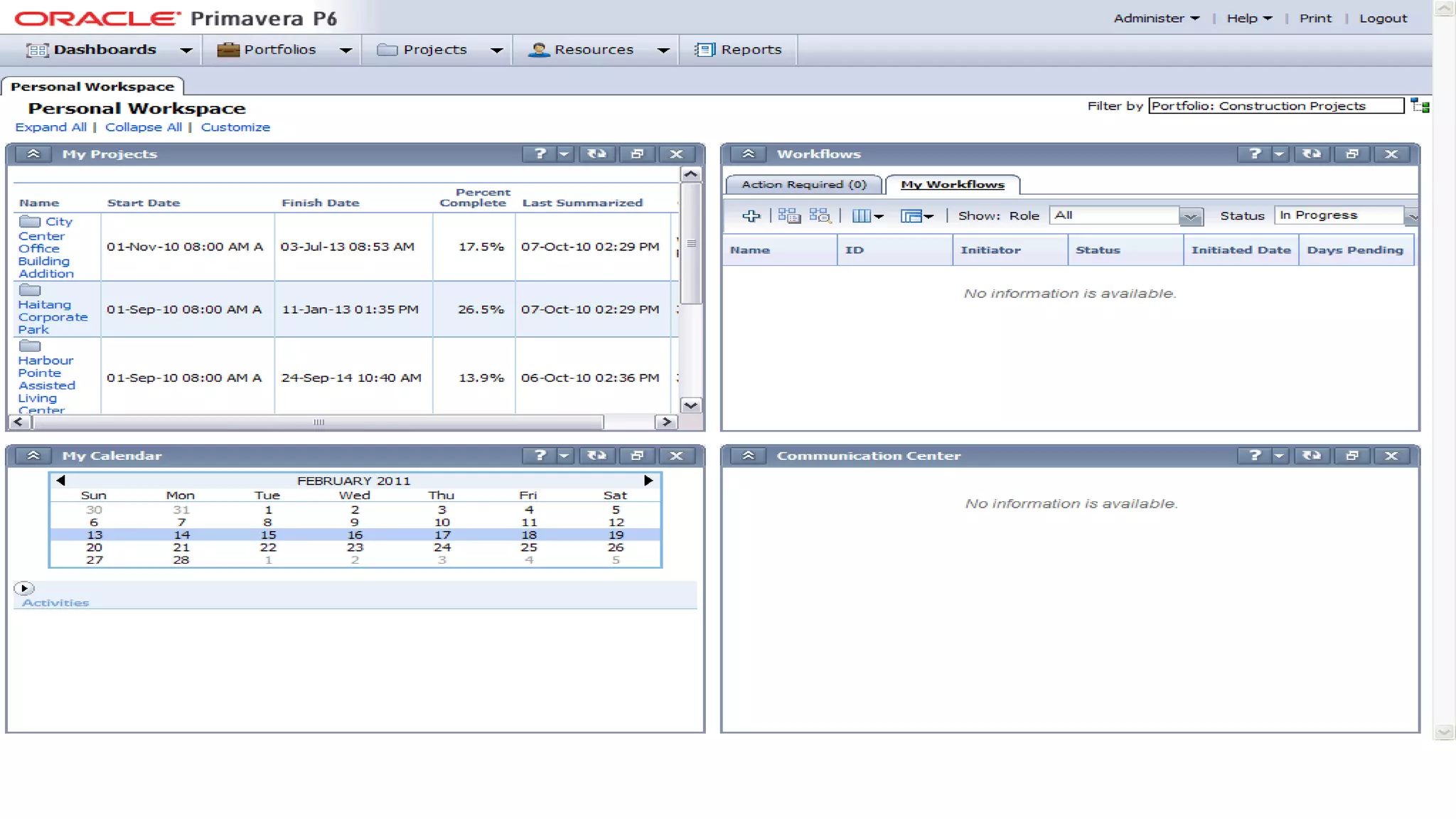
Task: Collapse the Workflows portlet
Action: coord(748,154)
